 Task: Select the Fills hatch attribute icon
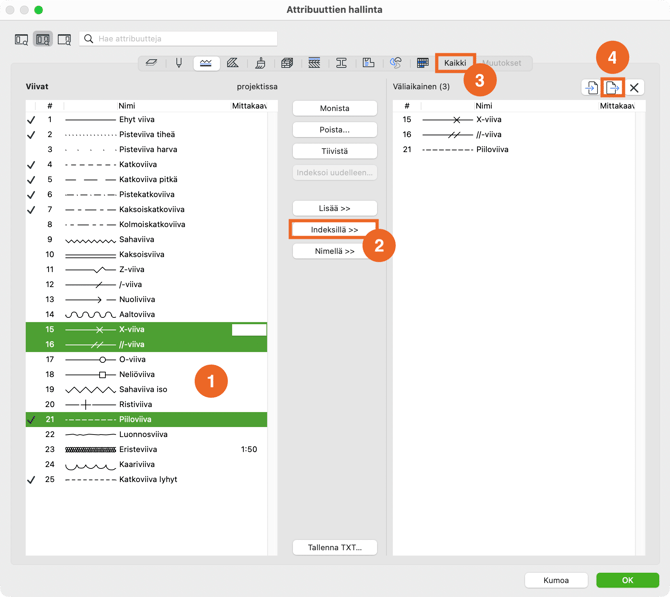(x=233, y=63)
